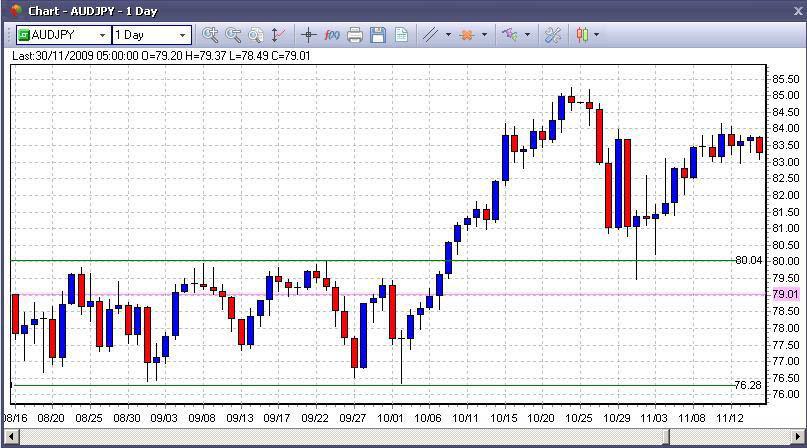Click the document template icon

coord(401,35)
